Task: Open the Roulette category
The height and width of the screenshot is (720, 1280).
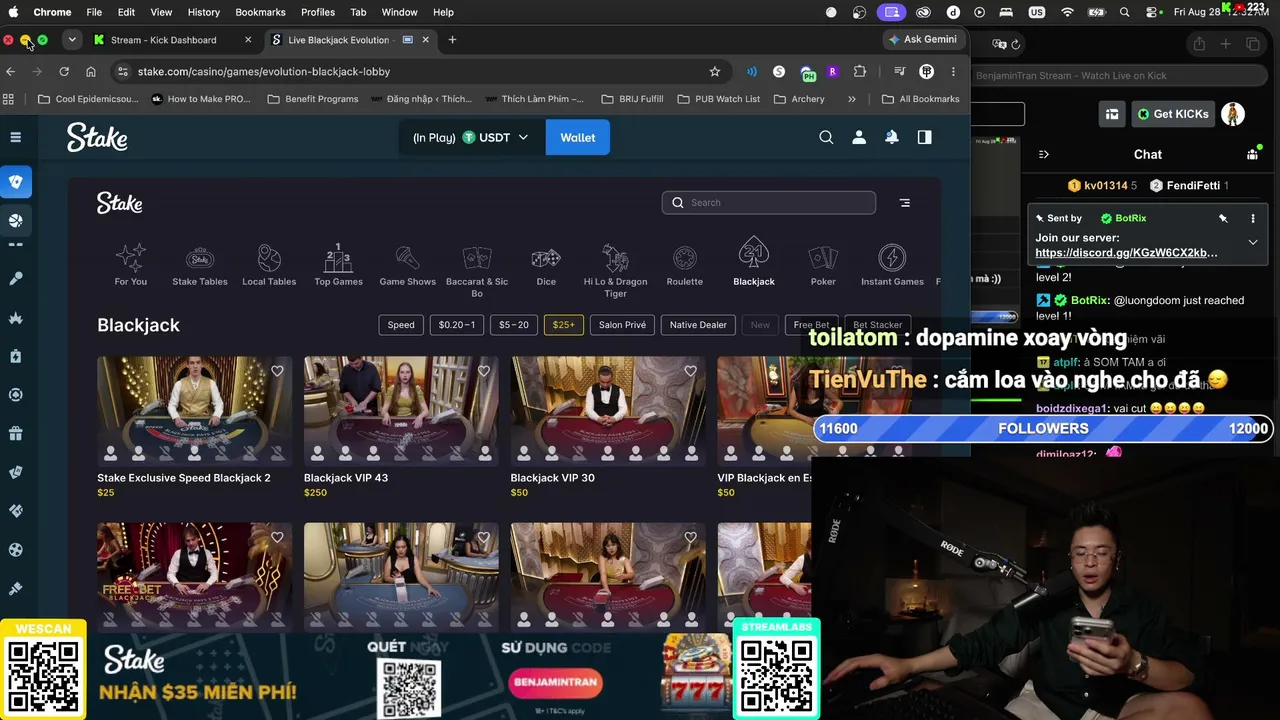Action: (685, 266)
